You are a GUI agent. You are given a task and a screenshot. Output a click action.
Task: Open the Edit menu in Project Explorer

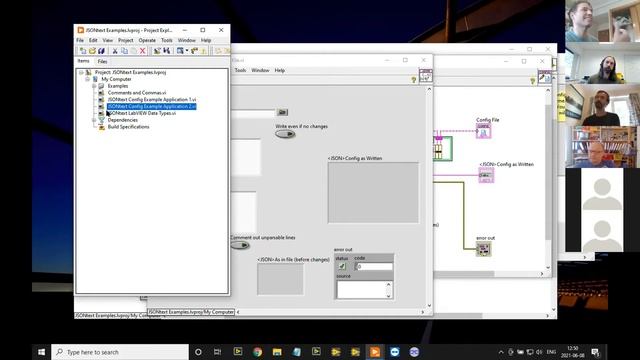93,40
